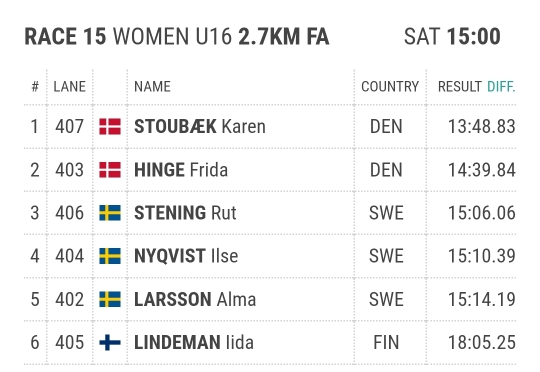Select the RESULT column header
The width and height of the screenshot is (540, 372).
tap(459, 86)
